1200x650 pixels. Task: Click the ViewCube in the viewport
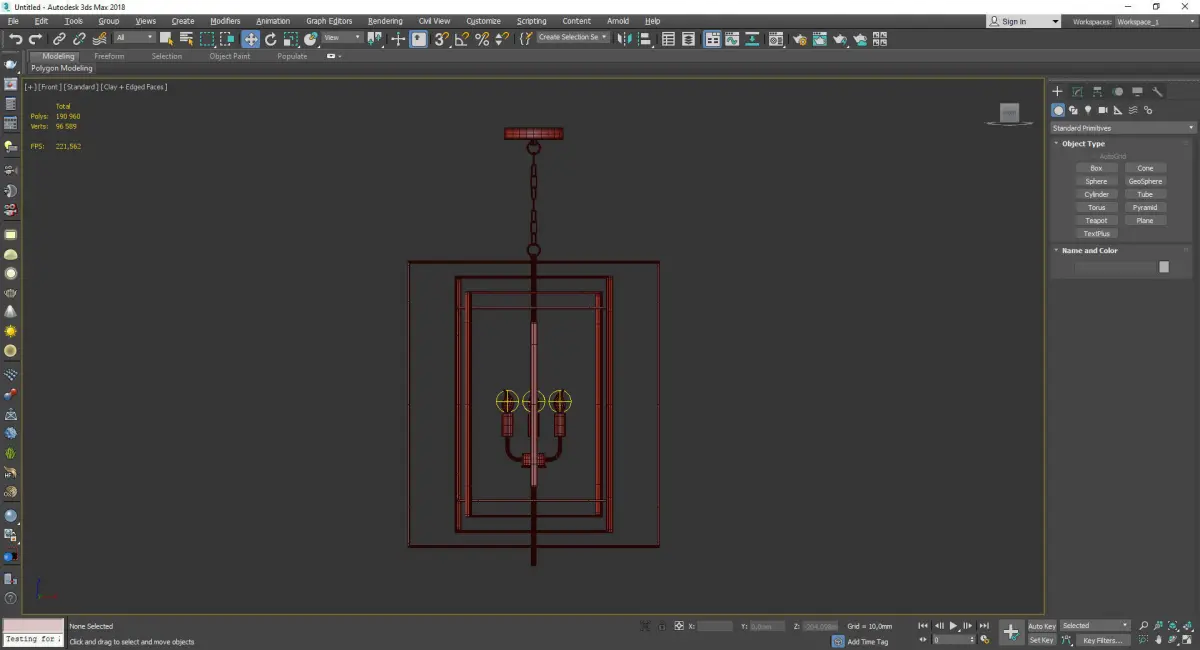[1010, 113]
